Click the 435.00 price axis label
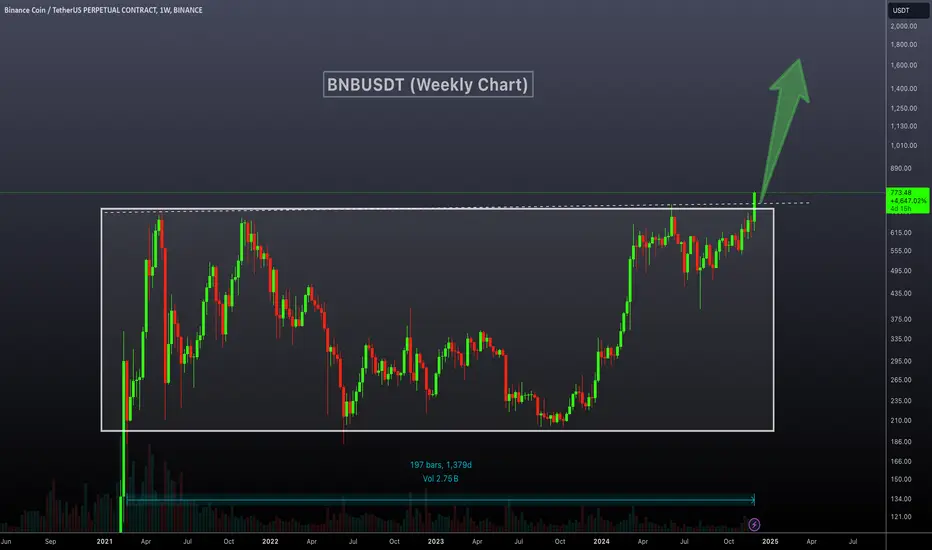This screenshot has height=550, width=932. [x=901, y=294]
